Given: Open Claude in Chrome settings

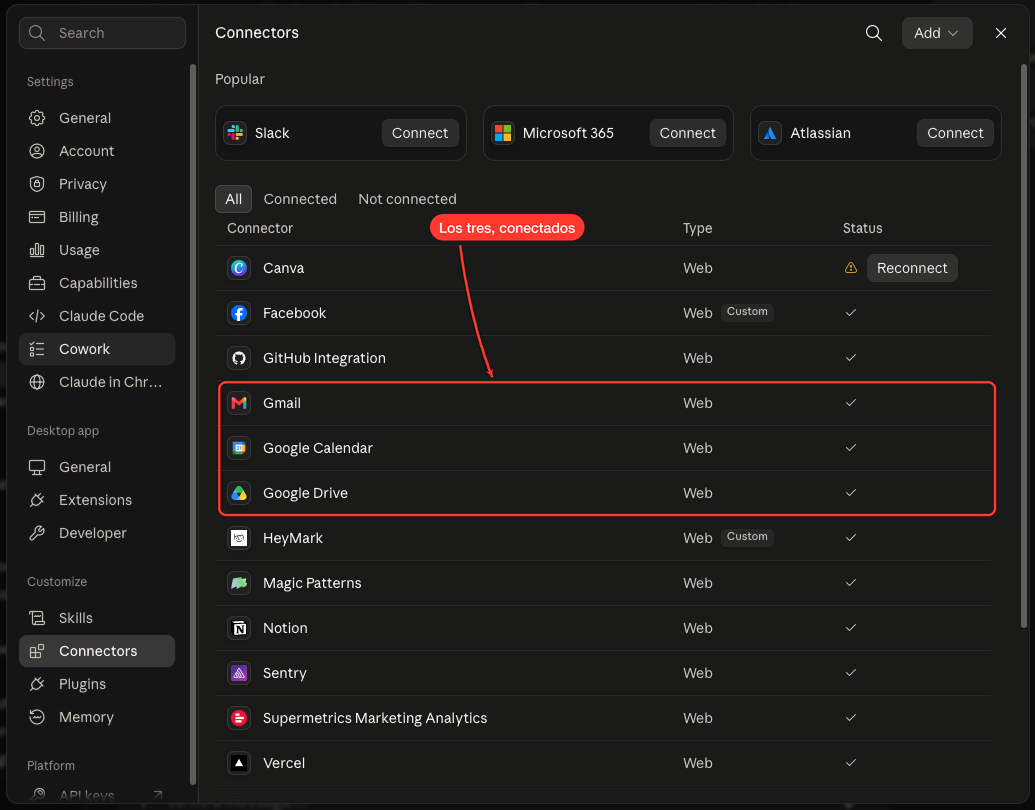Looking at the screenshot, I should pyautogui.click(x=97, y=382).
